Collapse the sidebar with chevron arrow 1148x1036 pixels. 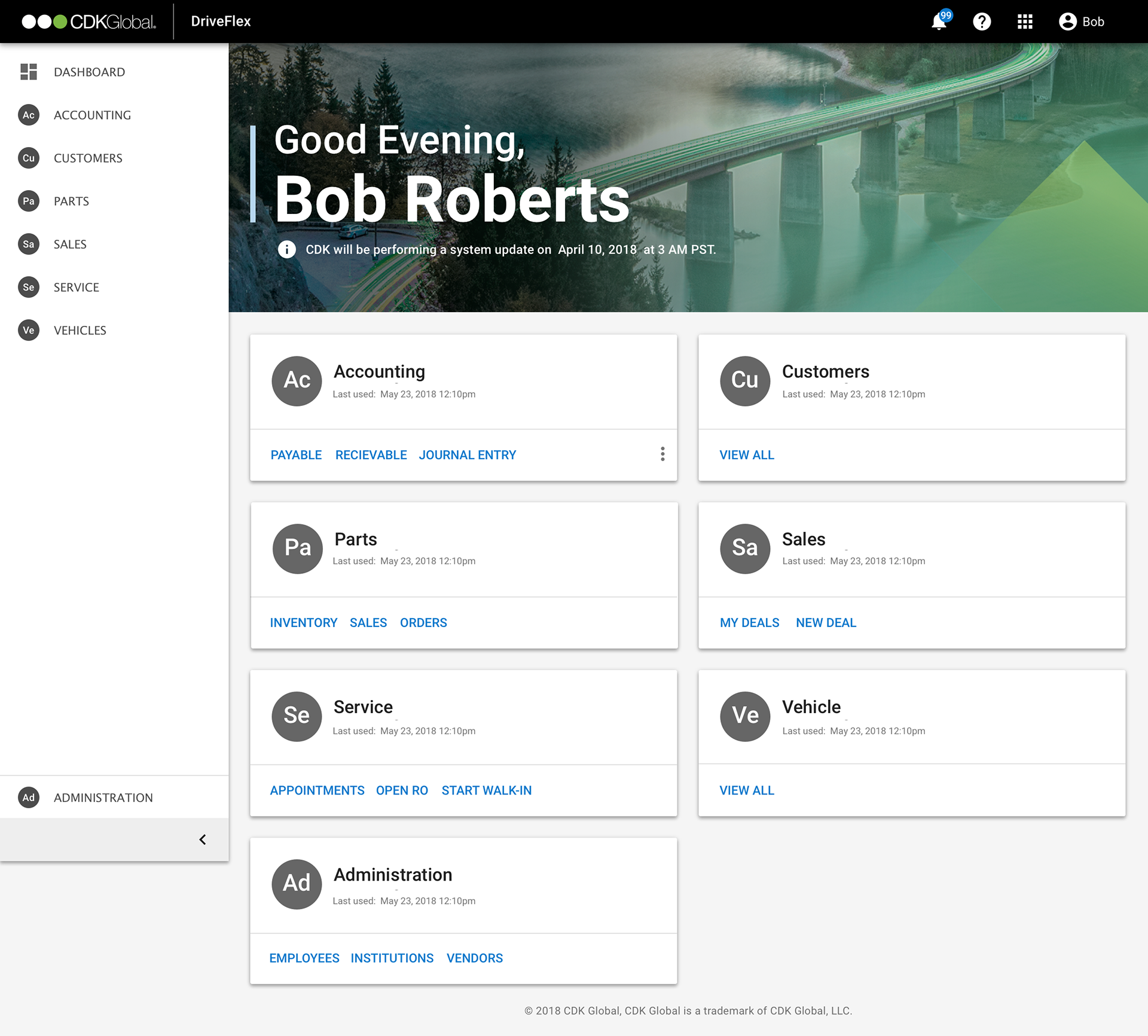coord(203,840)
